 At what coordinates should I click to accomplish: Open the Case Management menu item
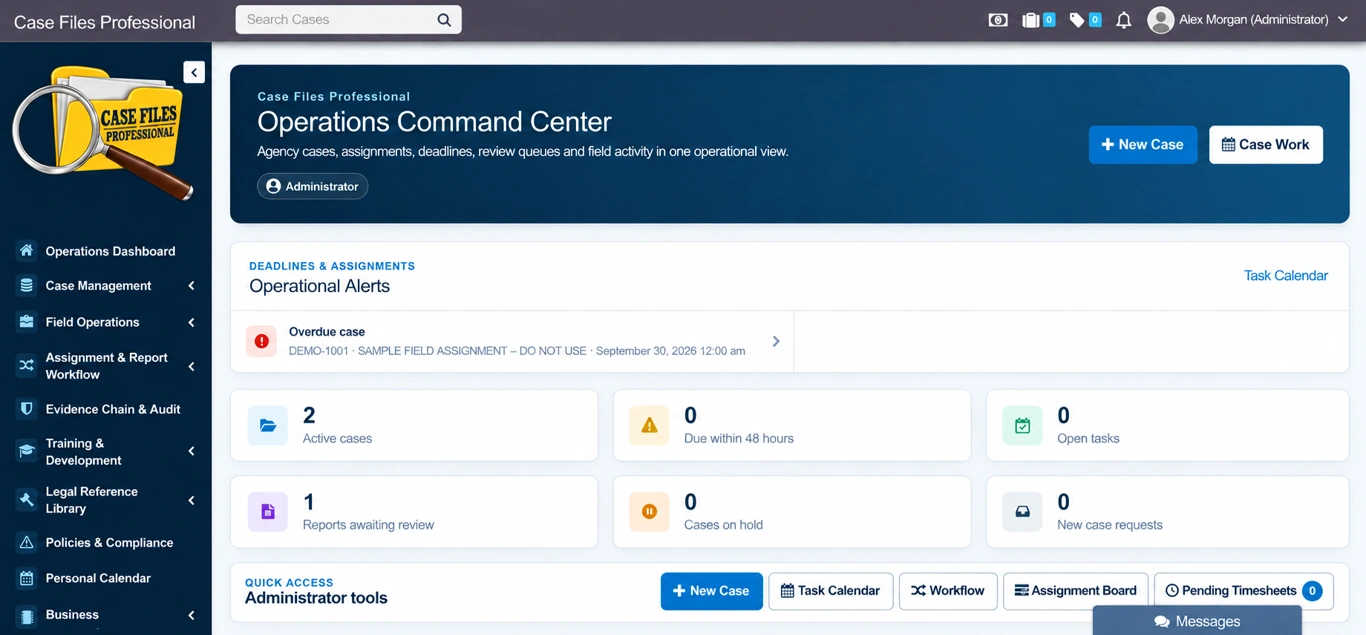pyautogui.click(x=105, y=286)
